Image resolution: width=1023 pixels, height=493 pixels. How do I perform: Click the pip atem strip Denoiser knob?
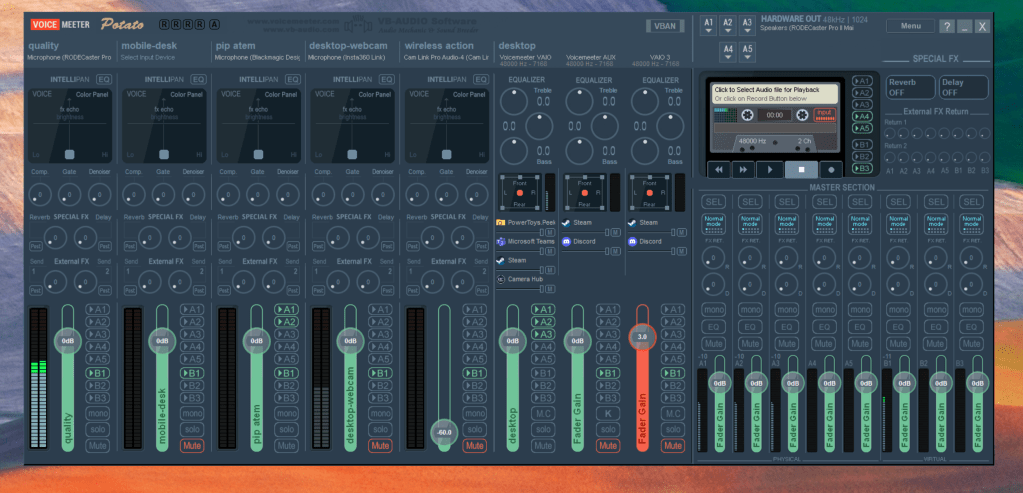click(287, 194)
